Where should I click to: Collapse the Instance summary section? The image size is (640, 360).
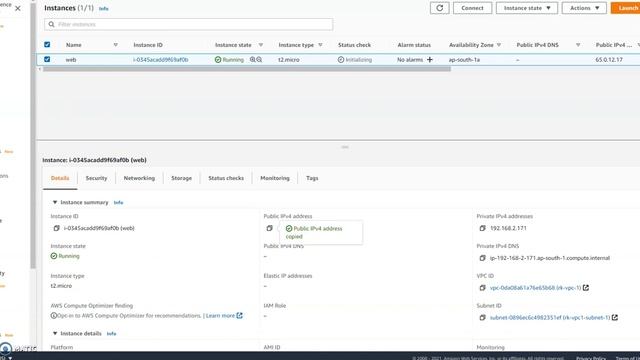(55, 202)
